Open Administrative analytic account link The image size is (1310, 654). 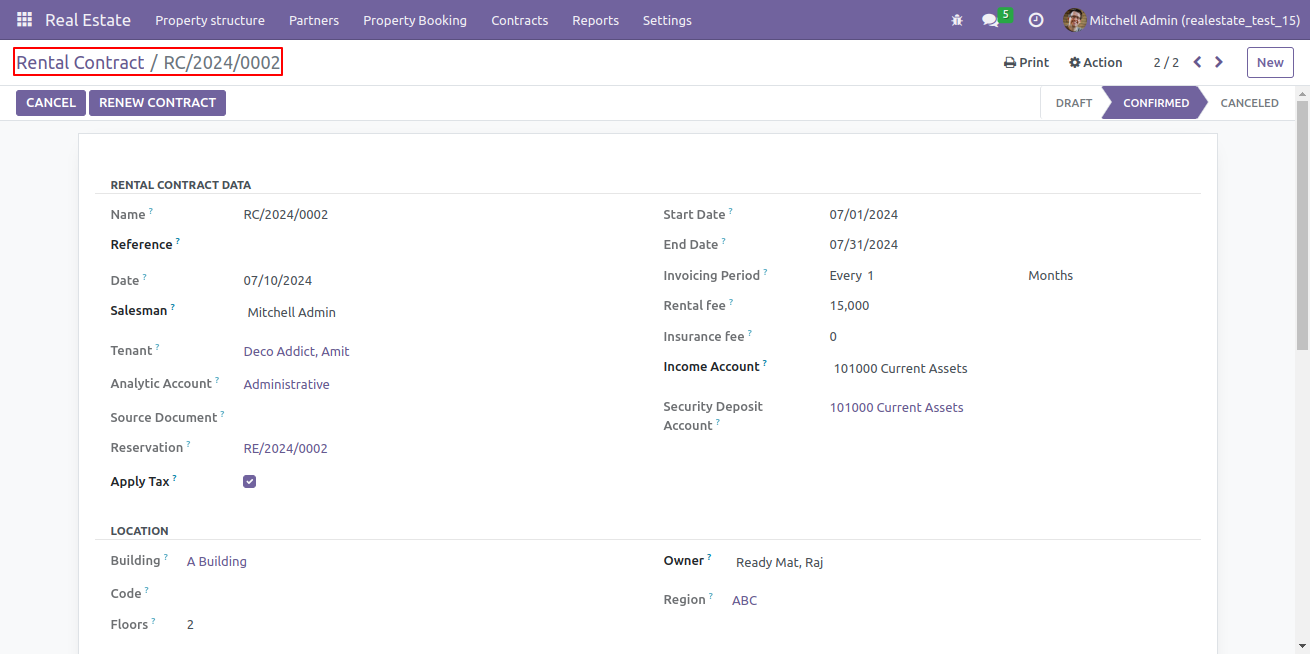pos(286,384)
